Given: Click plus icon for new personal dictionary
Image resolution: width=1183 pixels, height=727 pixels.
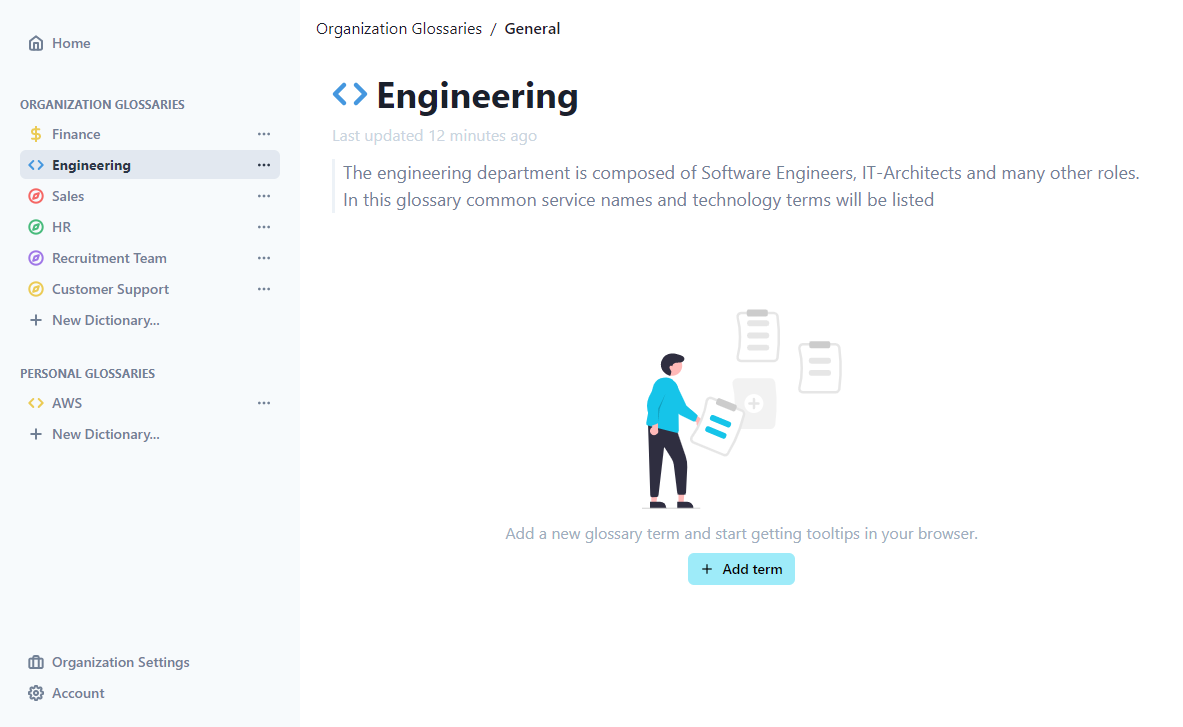Looking at the screenshot, I should [35, 434].
